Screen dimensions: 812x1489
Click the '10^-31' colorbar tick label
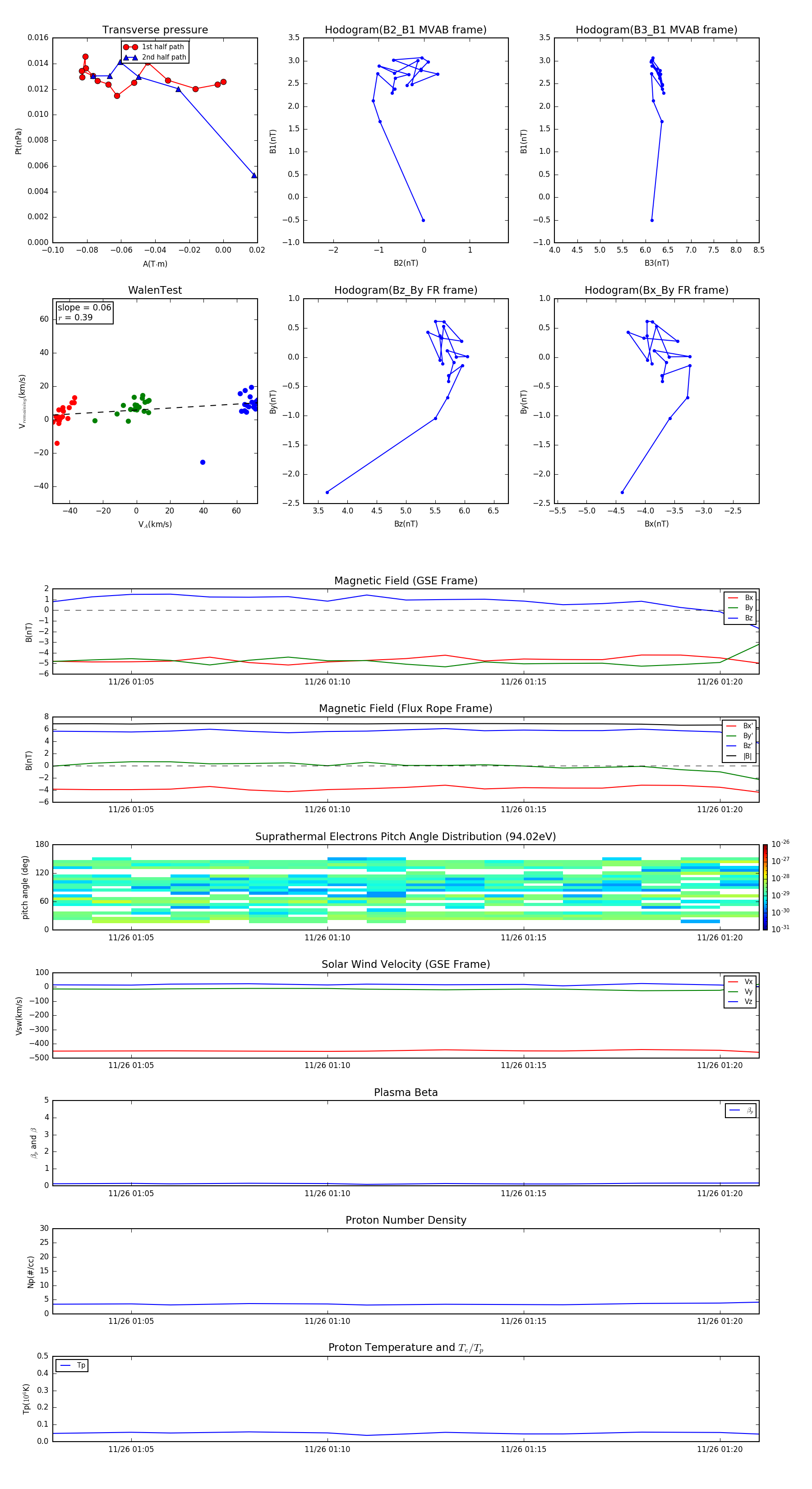coord(780,929)
